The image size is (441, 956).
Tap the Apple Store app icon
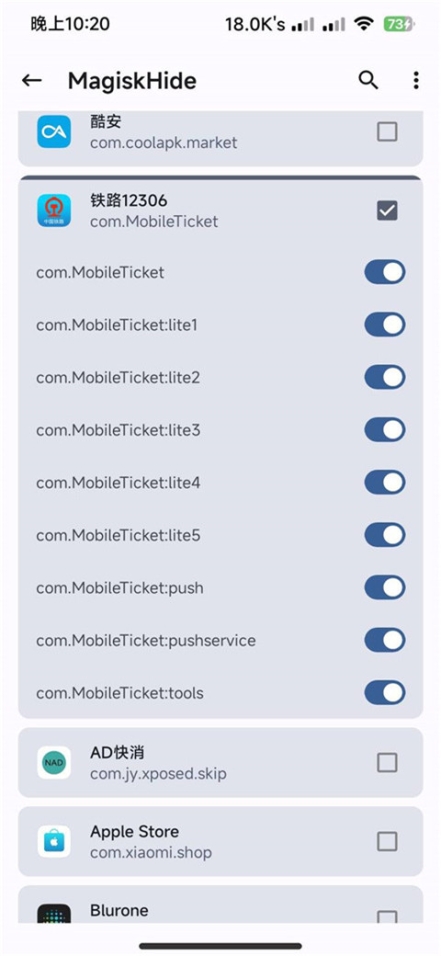tap(54, 841)
